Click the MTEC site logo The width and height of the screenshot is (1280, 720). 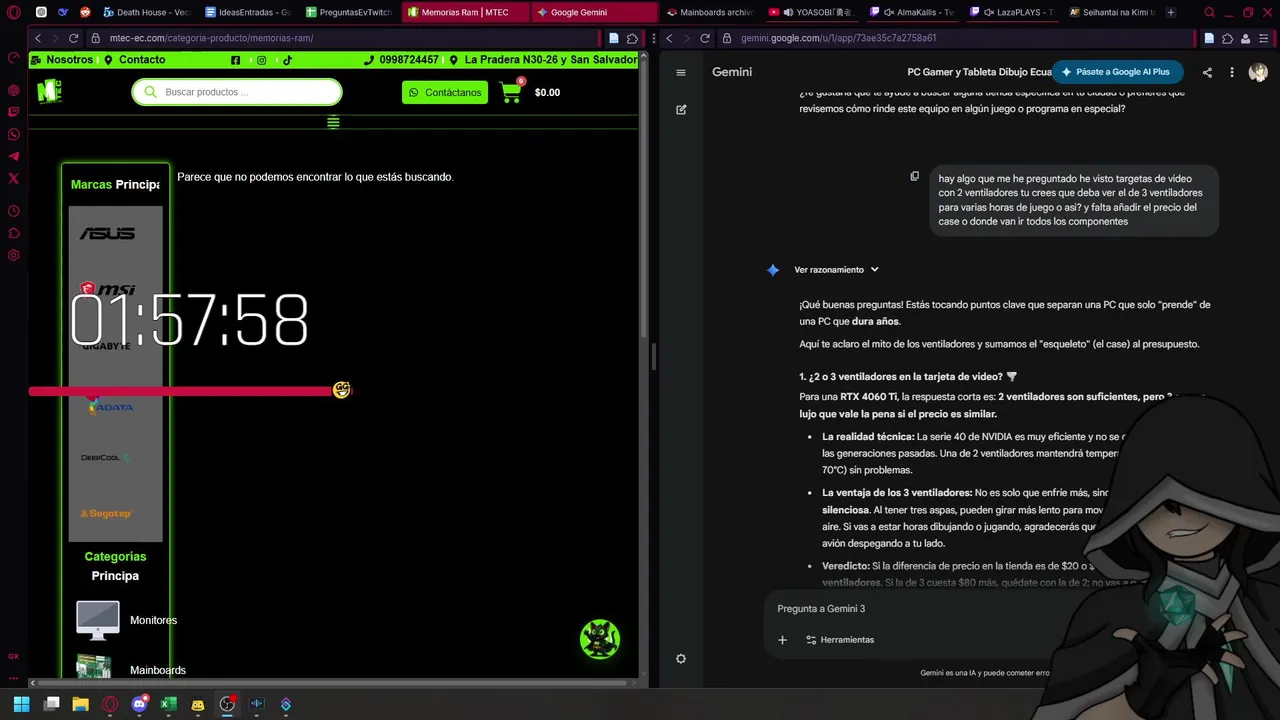pos(49,91)
